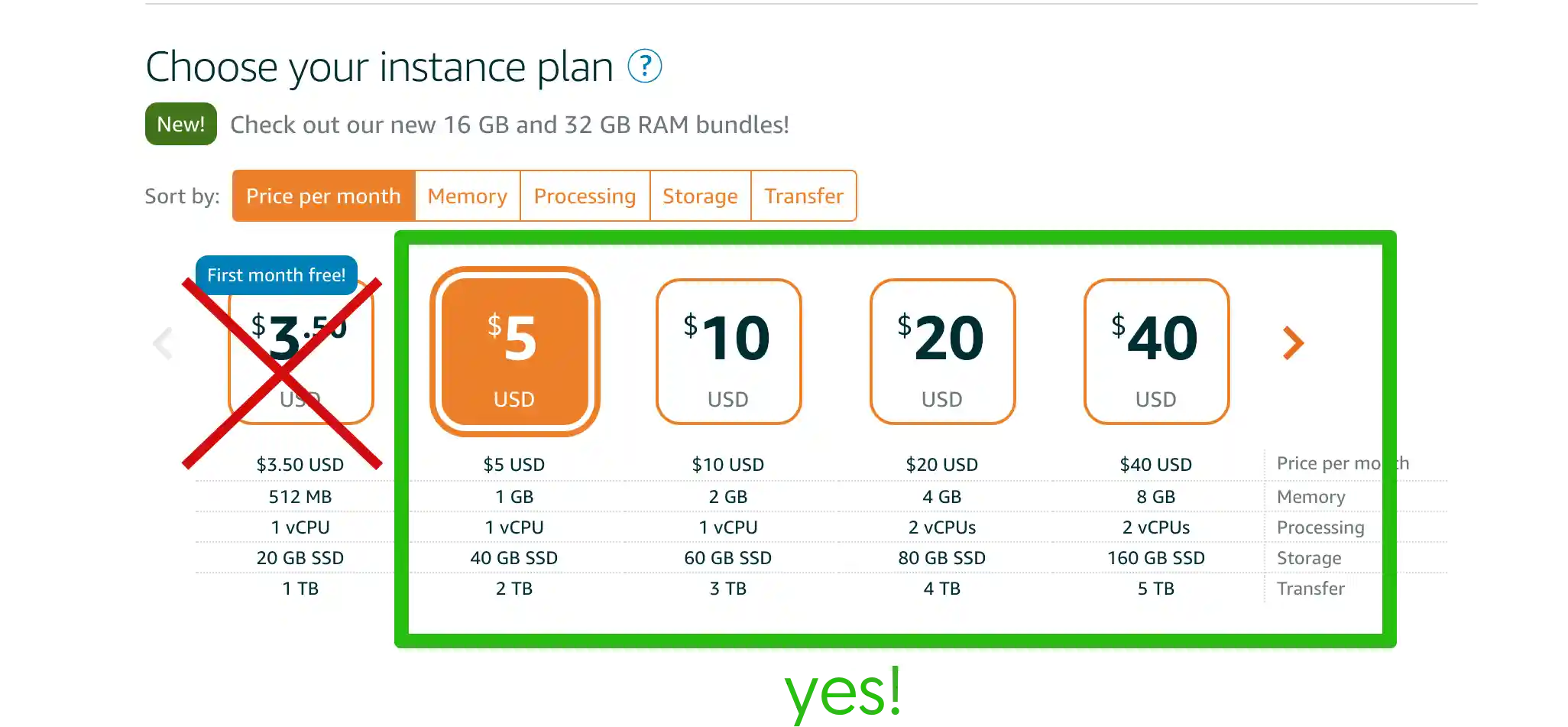Click the green New! badge
The height and width of the screenshot is (727, 1568).
click(180, 124)
